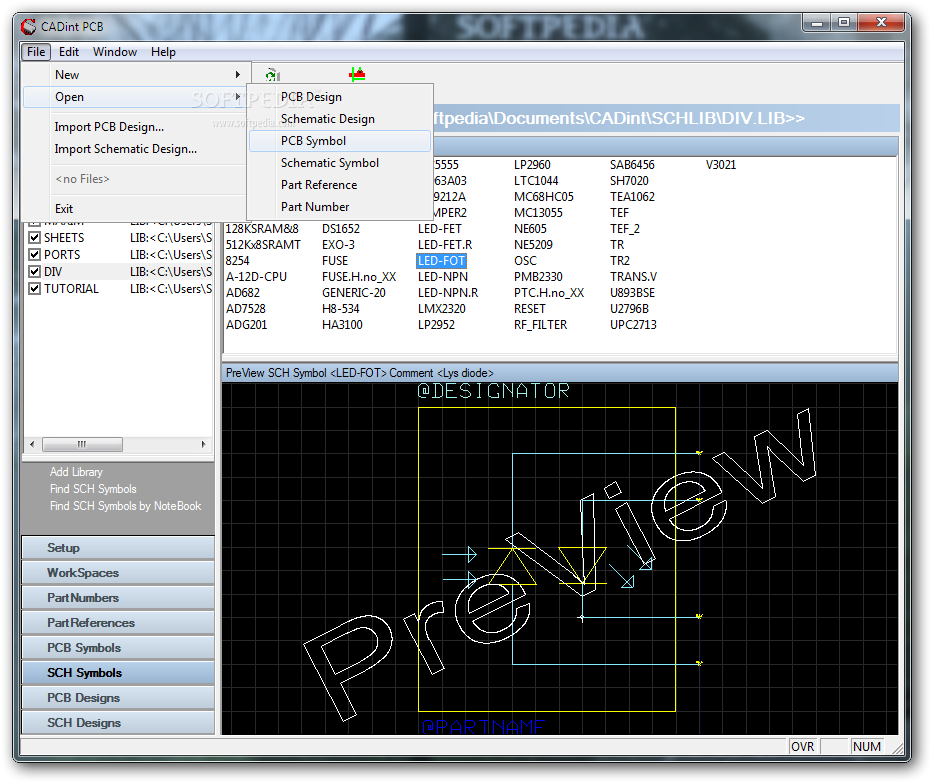This screenshot has height=783, width=932.
Task: Select symbol 128KSRAM&8 in the list
Action: point(262,229)
